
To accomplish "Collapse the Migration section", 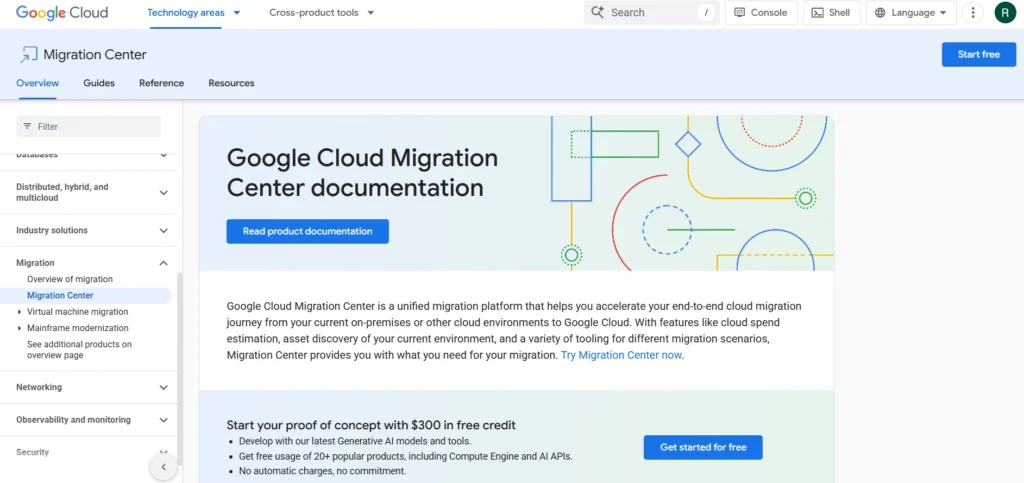I will pos(164,263).
